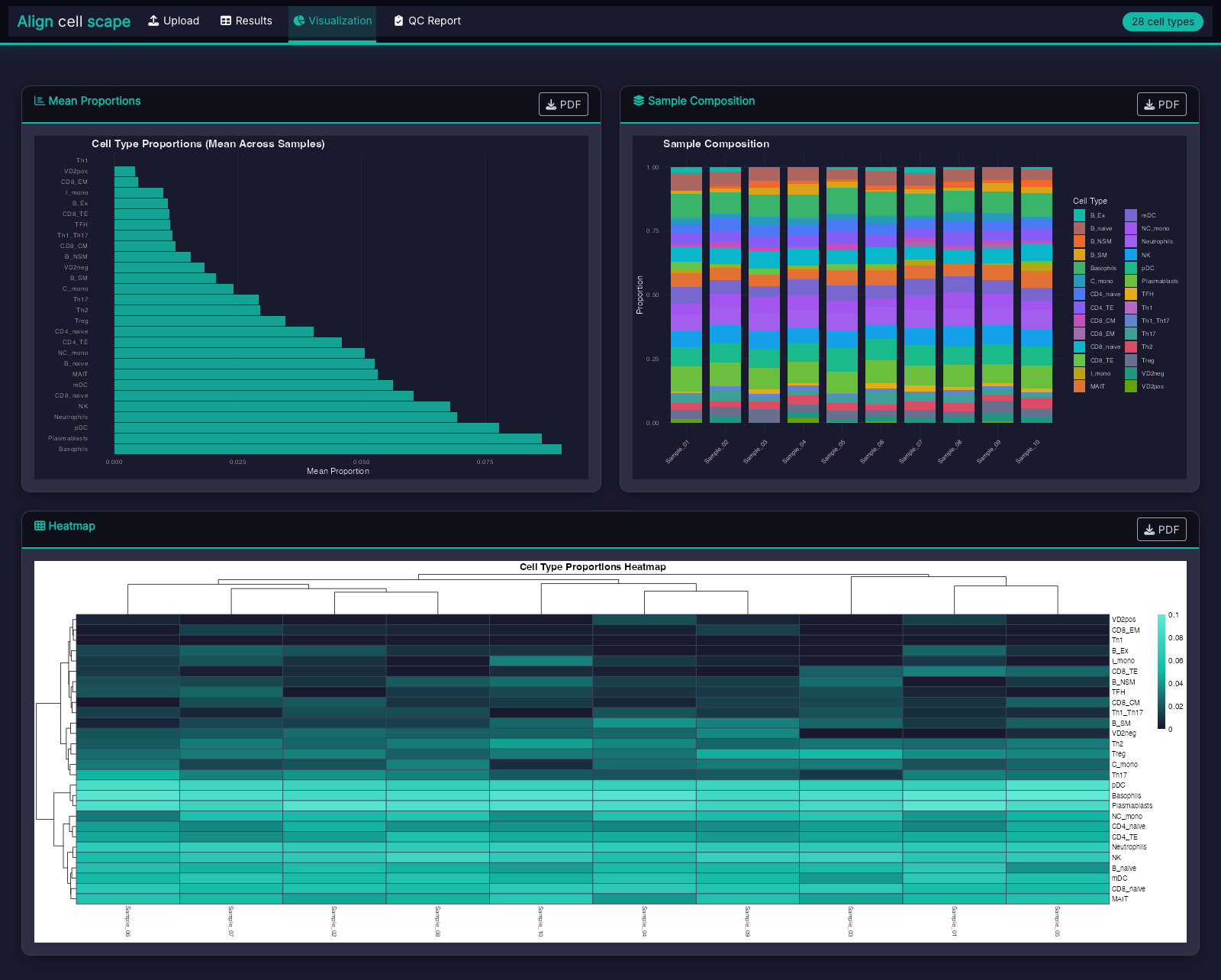Click the Basophils bar in Mean Proportions chart
1221x980 pixels.
coord(336,449)
